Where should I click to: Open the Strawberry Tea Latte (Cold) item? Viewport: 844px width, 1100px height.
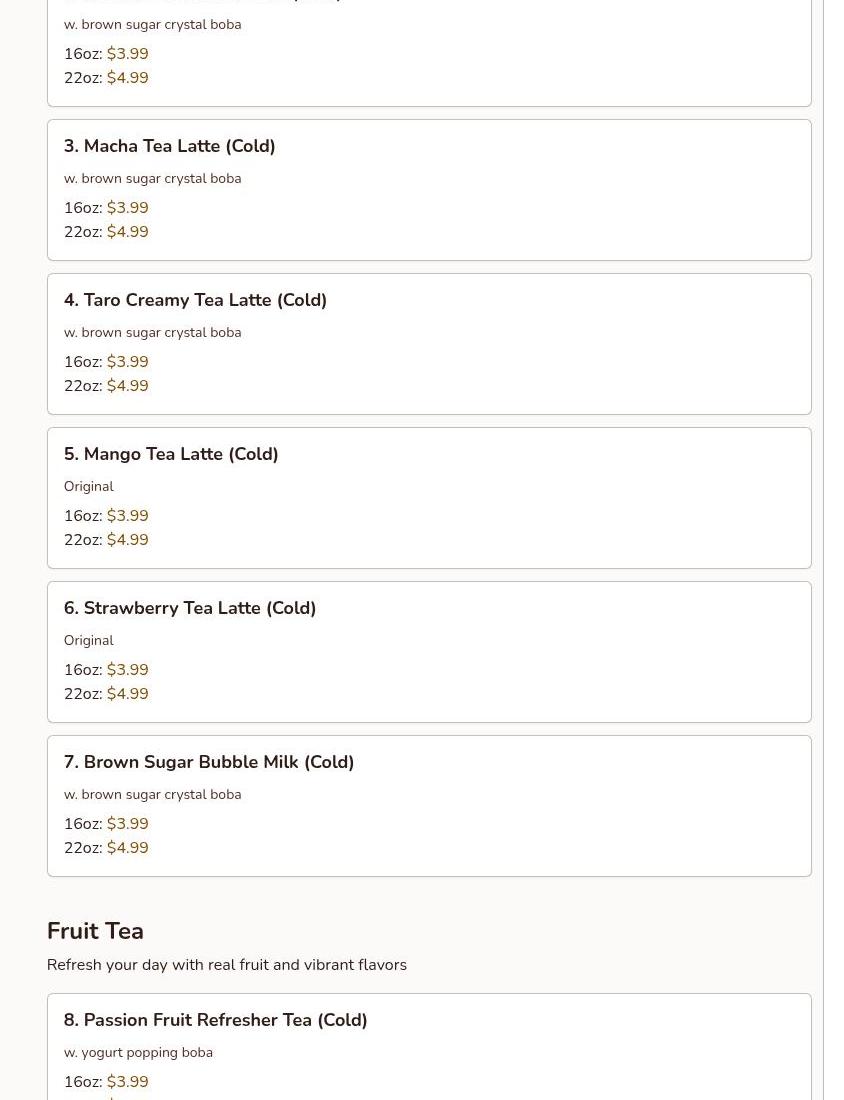point(190,608)
